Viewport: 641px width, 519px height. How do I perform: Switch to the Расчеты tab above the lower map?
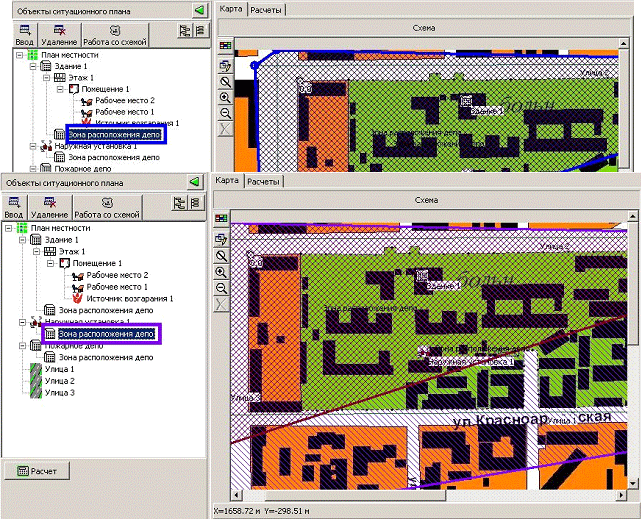tap(265, 181)
